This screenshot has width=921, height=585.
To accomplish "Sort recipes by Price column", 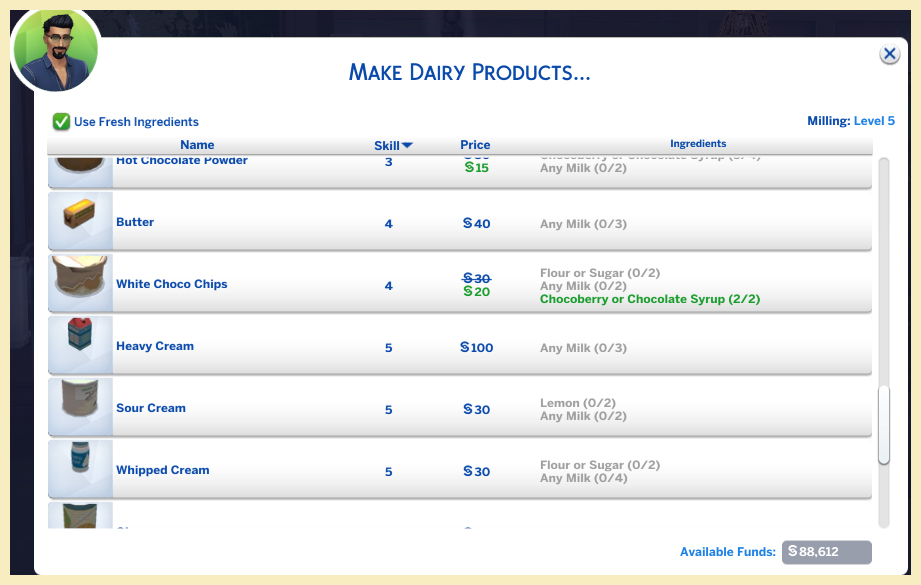I will coord(475,145).
